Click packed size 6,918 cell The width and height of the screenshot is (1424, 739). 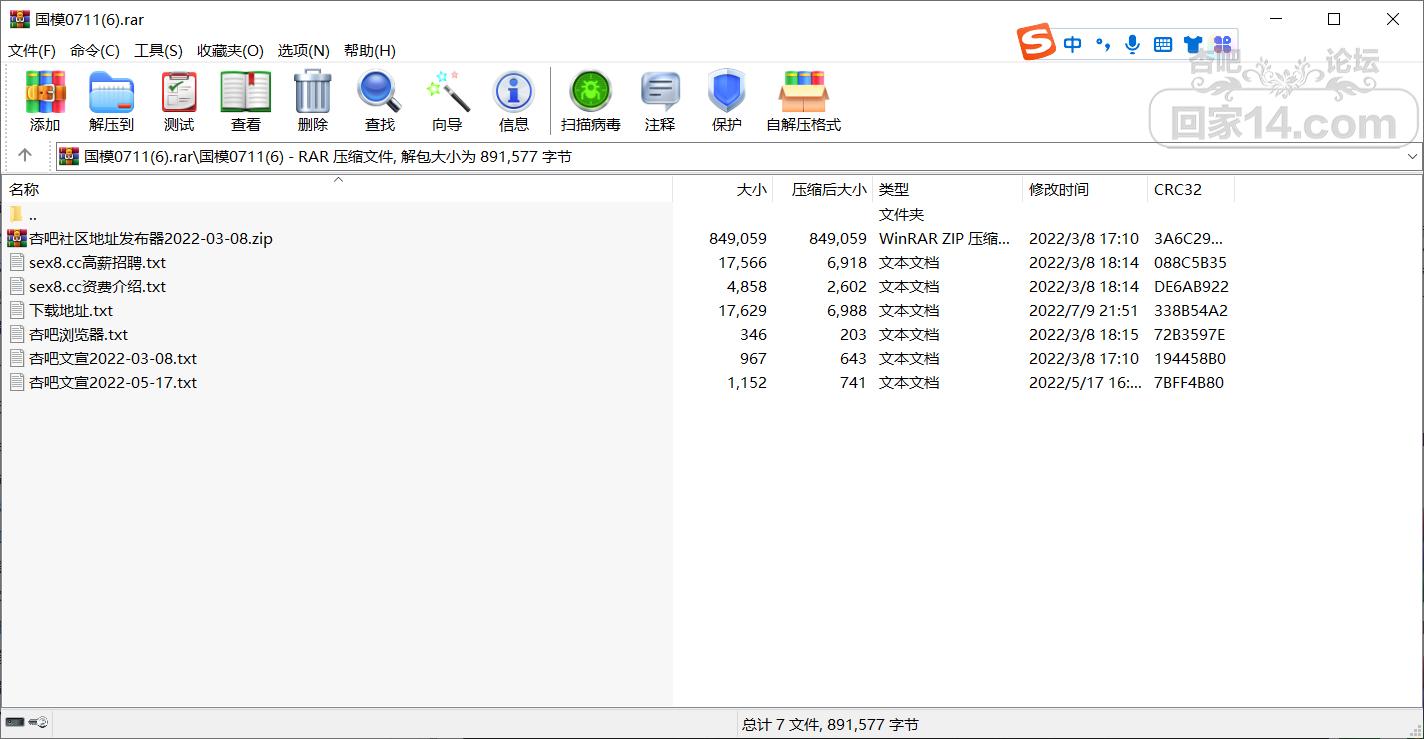click(x=846, y=262)
